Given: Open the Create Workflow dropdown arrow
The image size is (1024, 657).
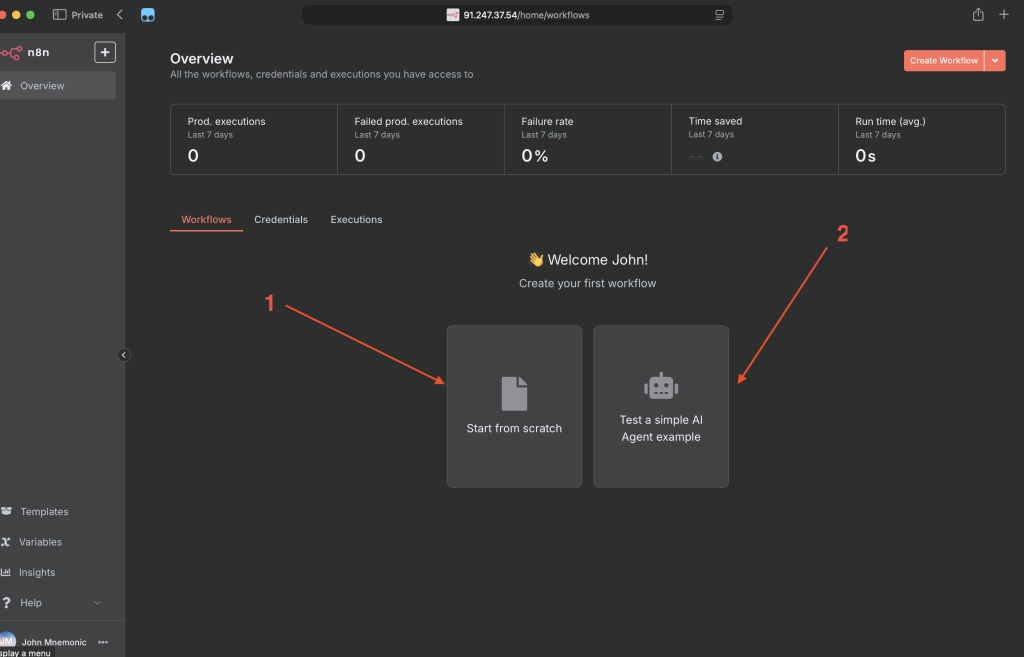Looking at the screenshot, I should click(995, 61).
